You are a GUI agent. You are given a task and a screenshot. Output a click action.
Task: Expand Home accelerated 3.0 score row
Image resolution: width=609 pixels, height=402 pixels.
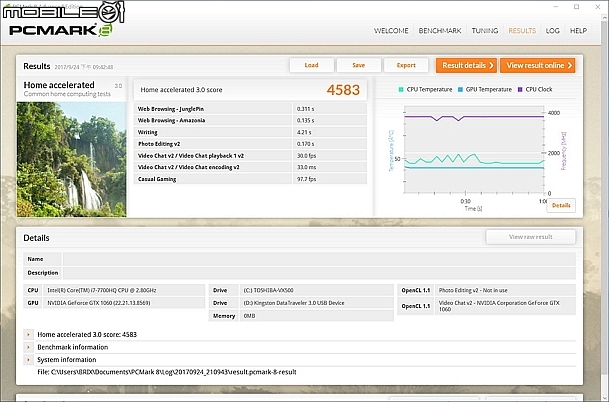(x=28, y=334)
